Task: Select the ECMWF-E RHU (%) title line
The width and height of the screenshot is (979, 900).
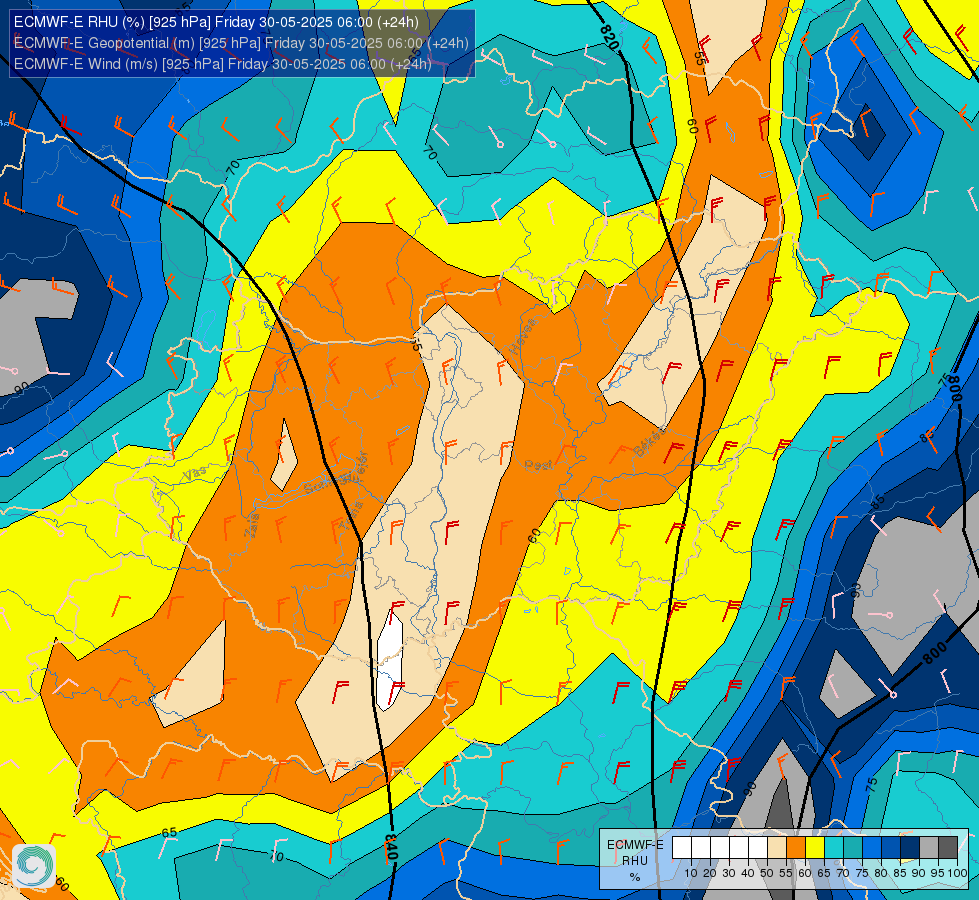Action: (x=216, y=22)
